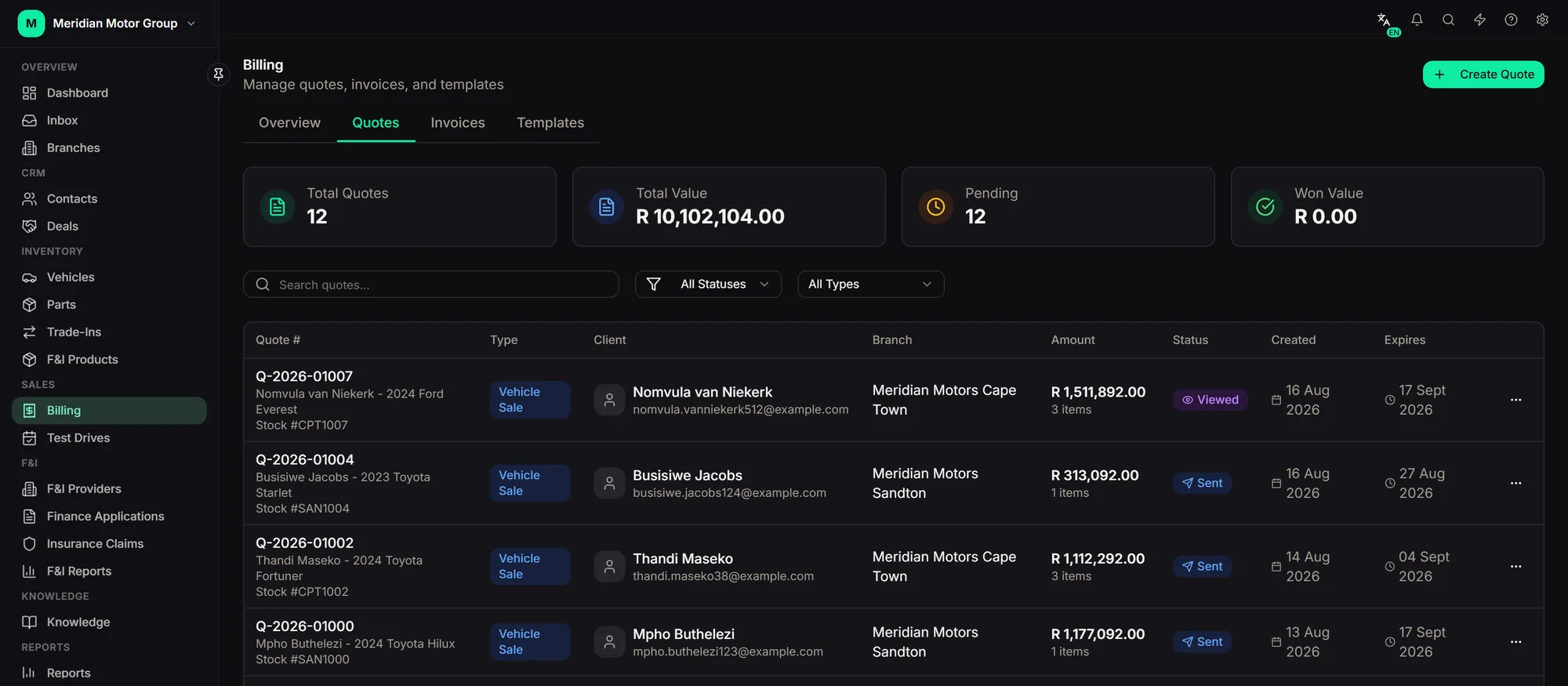Go to Branches in sidebar
Viewport: 1568px width, 686px height.
click(x=109, y=147)
